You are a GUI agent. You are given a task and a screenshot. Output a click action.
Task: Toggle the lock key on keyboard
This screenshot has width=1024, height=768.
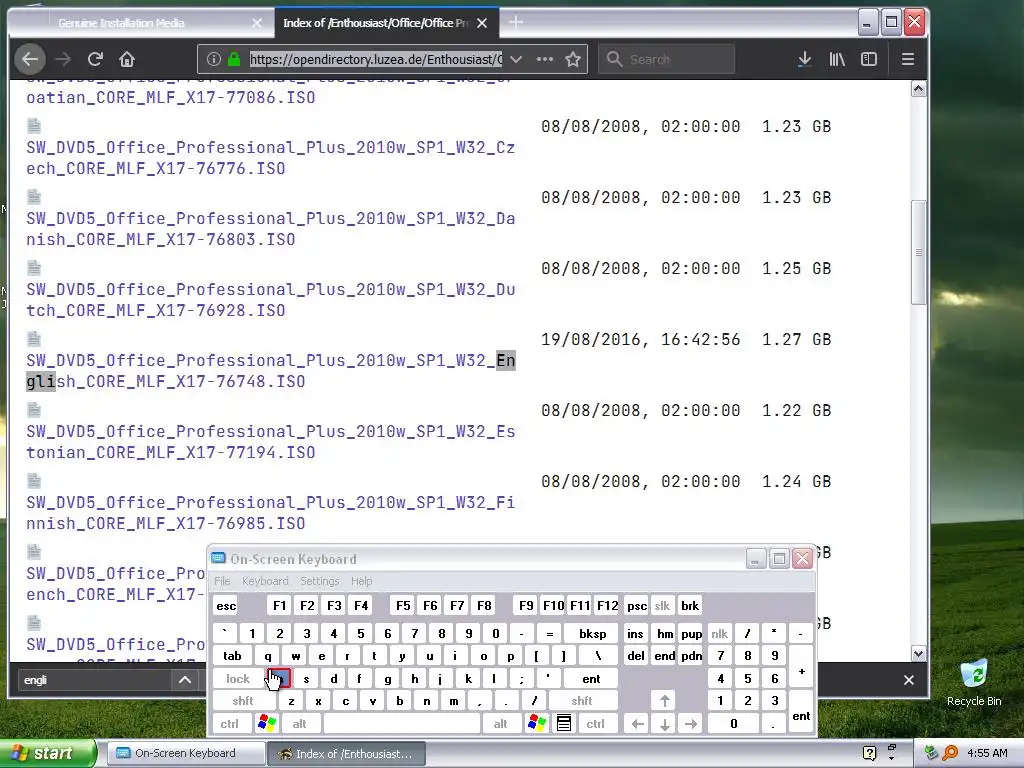(x=238, y=679)
